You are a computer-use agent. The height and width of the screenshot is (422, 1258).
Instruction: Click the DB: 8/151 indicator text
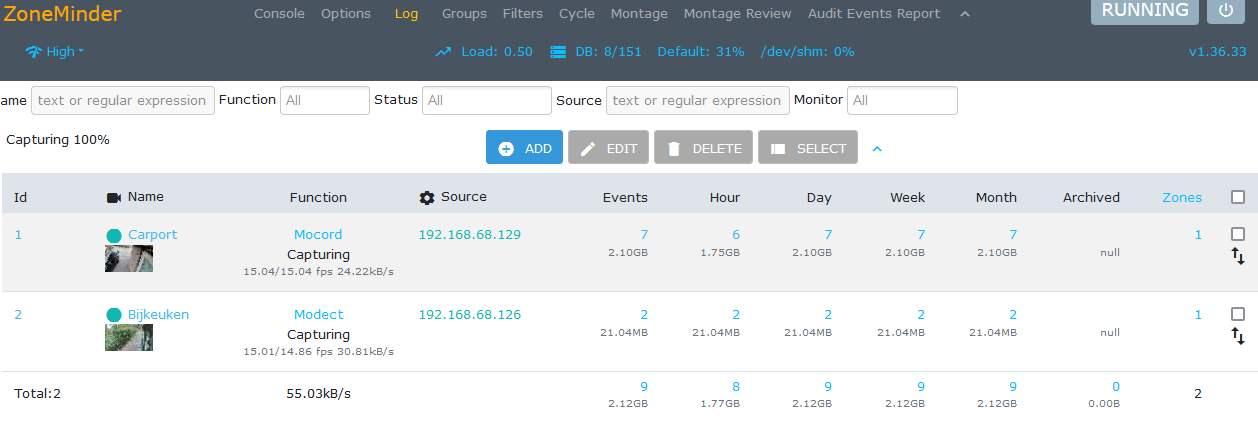pos(609,51)
